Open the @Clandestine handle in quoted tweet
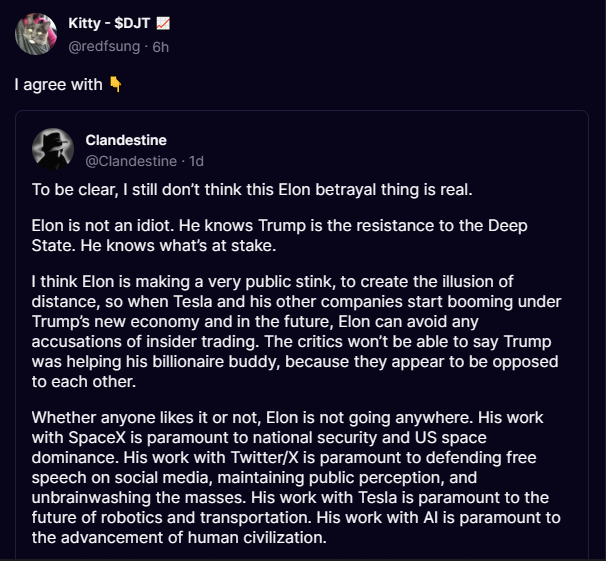The image size is (606, 561). [130, 160]
